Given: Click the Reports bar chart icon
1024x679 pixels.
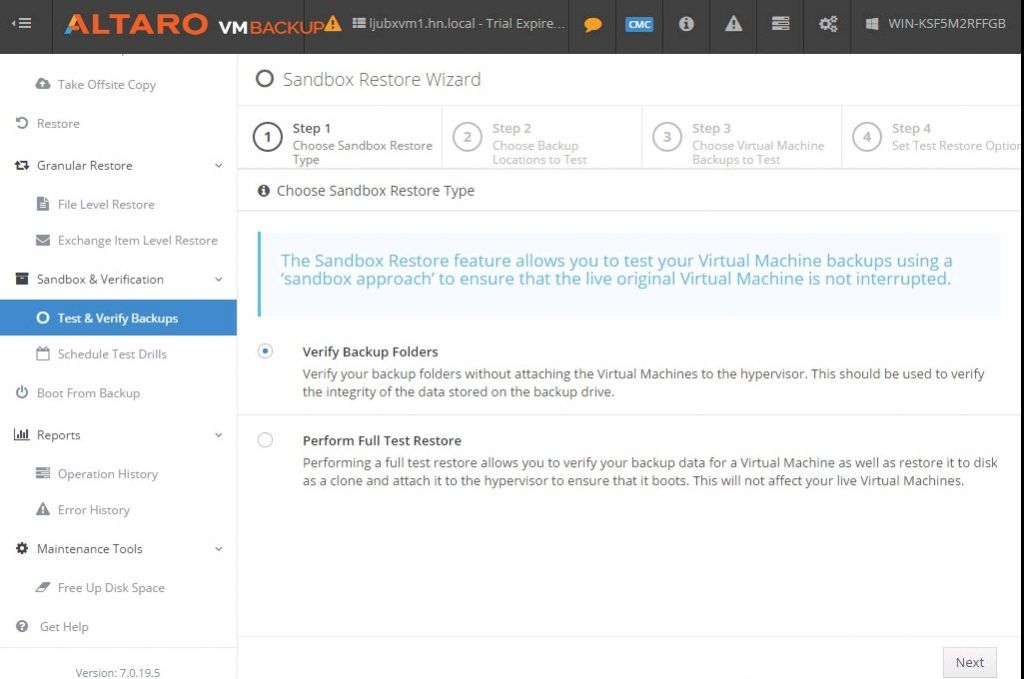Looking at the screenshot, I should coord(22,434).
